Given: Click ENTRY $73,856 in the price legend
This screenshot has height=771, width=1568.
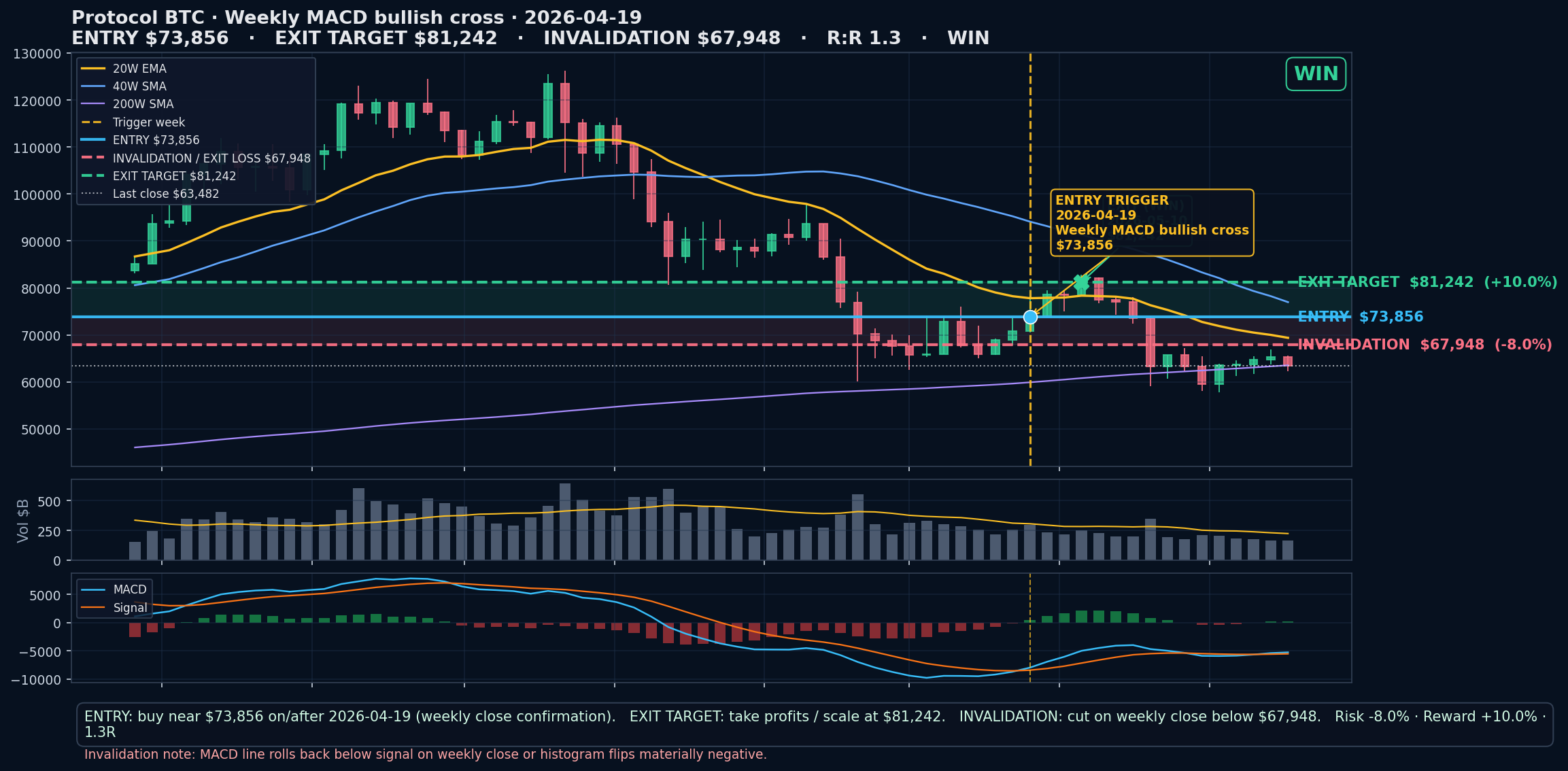Looking at the screenshot, I should [140, 140].
